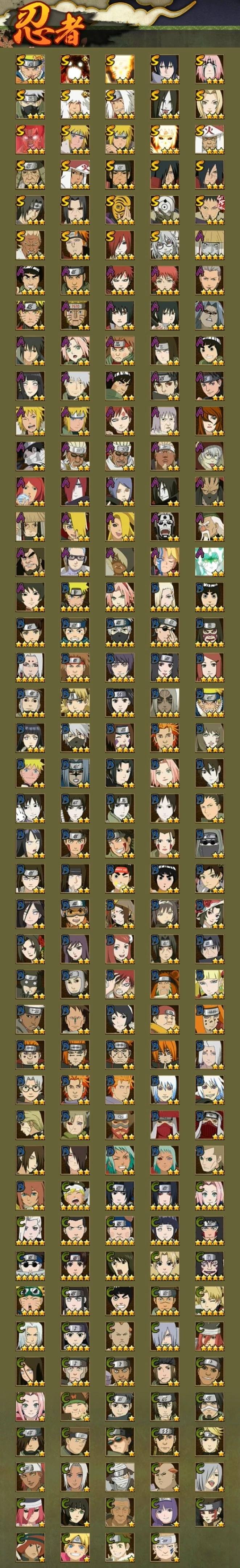Select the winking teal-haired girl B-rank portrait
The height and width of the screenshot is (1568, 240).
click(120, 1158)
